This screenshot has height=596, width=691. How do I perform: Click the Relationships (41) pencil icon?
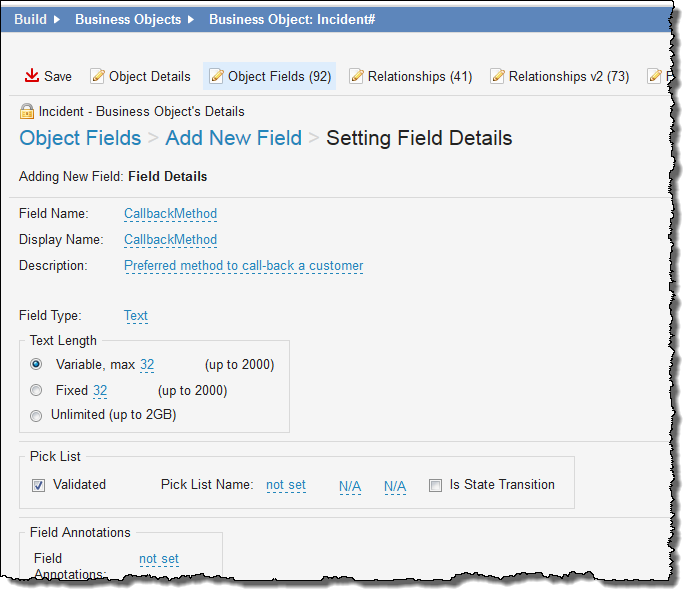(356, 76)
